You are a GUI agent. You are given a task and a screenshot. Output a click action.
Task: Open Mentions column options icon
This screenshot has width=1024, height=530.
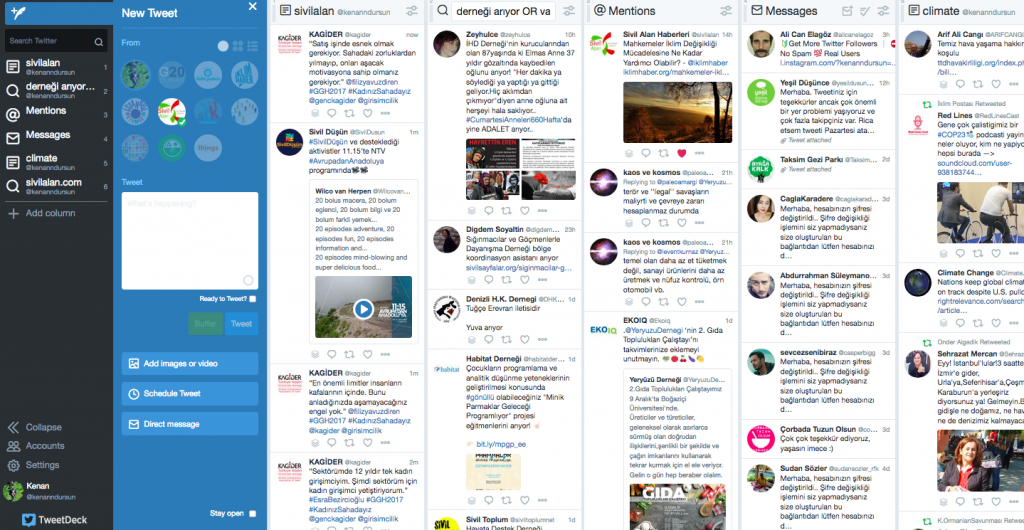[723, 11]
